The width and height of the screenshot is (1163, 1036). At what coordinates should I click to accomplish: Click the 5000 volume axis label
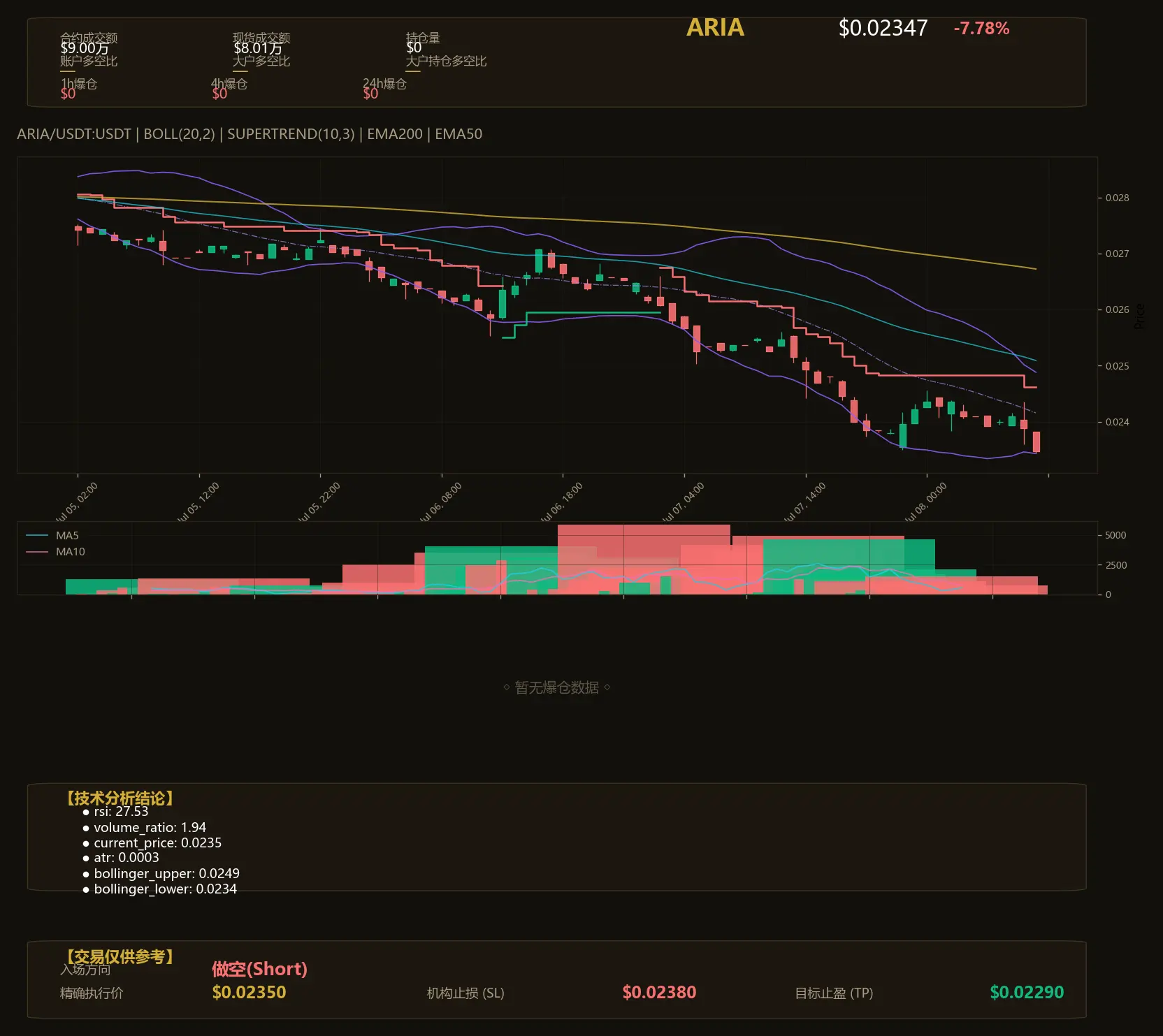click(x=1115, y=535)
